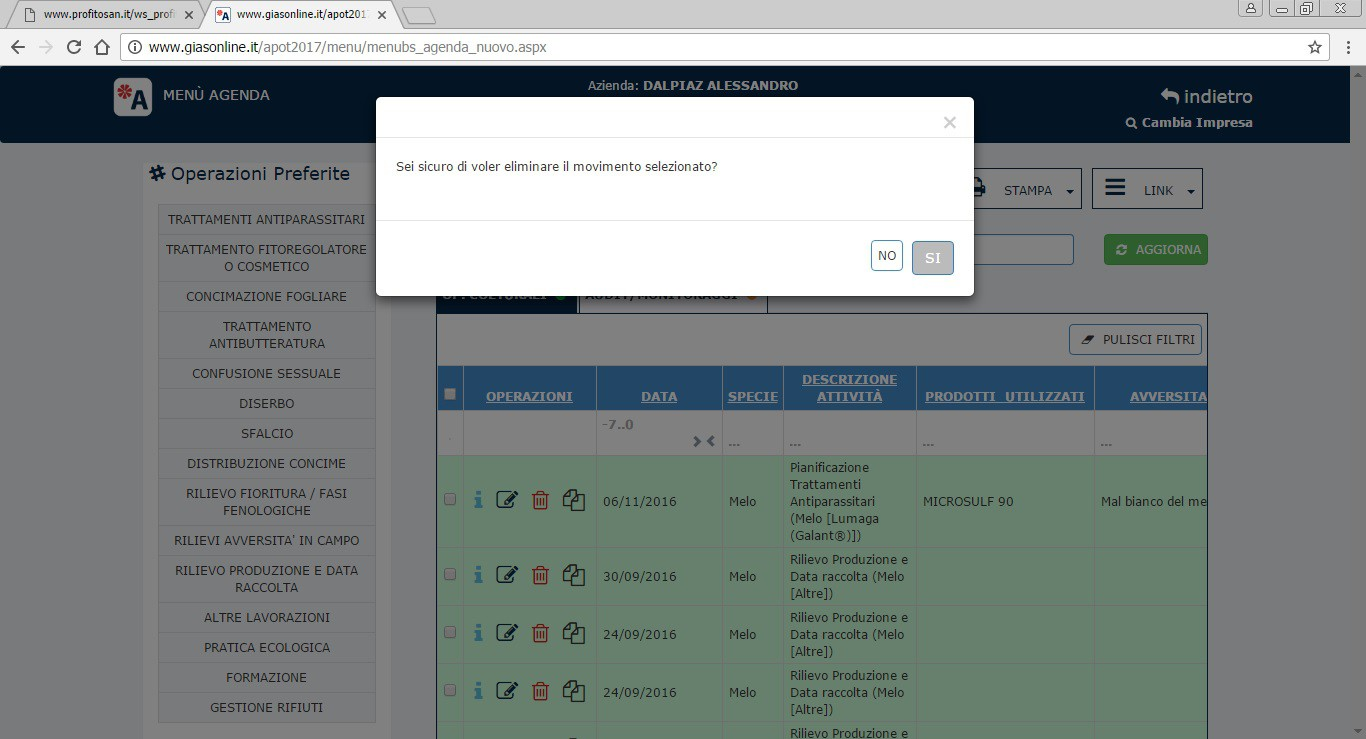Bookmark this page with the star icon
The height and width of the screenshot is (739, 1366).
point(1315,47)
